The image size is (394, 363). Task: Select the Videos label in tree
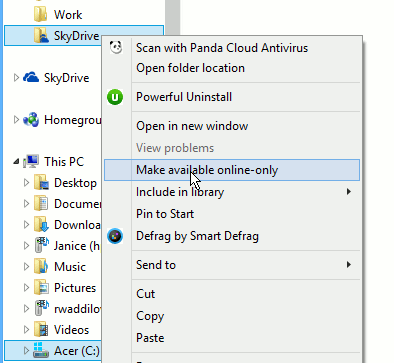tap(72, 330)
